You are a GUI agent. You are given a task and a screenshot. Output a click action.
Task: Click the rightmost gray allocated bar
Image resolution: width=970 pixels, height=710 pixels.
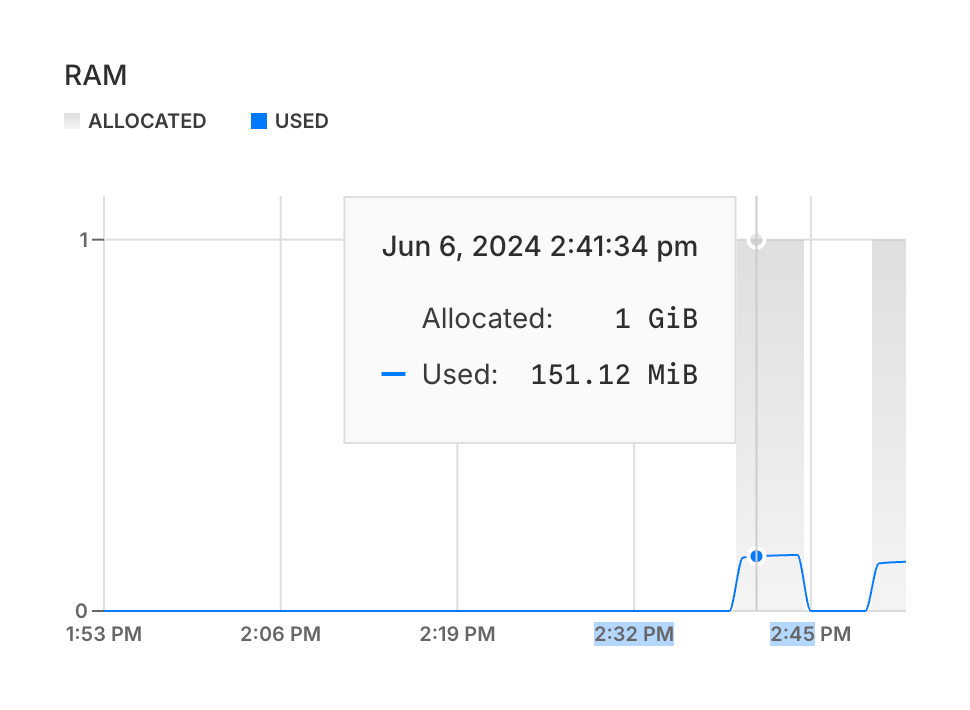point(888,400)
